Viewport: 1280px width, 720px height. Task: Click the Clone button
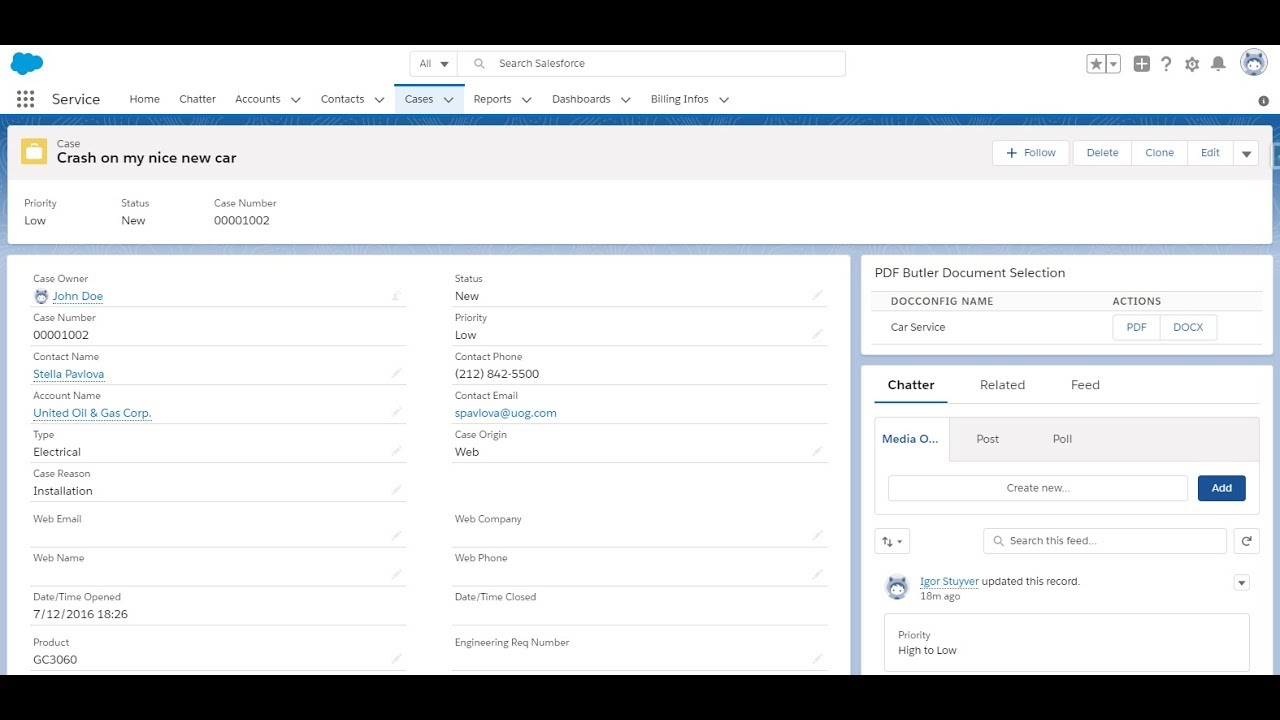pos(1159,153)
